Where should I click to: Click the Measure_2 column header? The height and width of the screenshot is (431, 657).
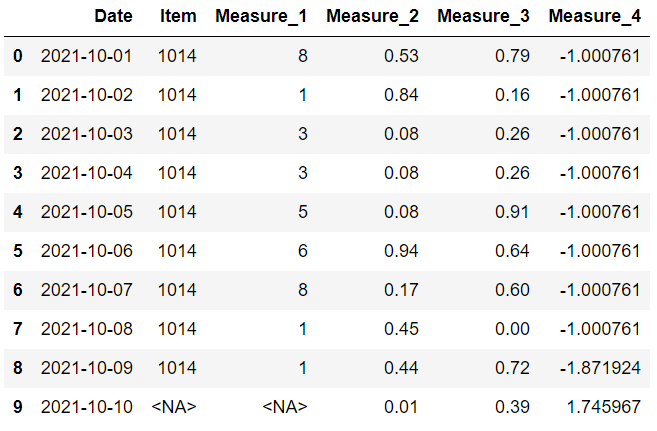tap(372, 17)
